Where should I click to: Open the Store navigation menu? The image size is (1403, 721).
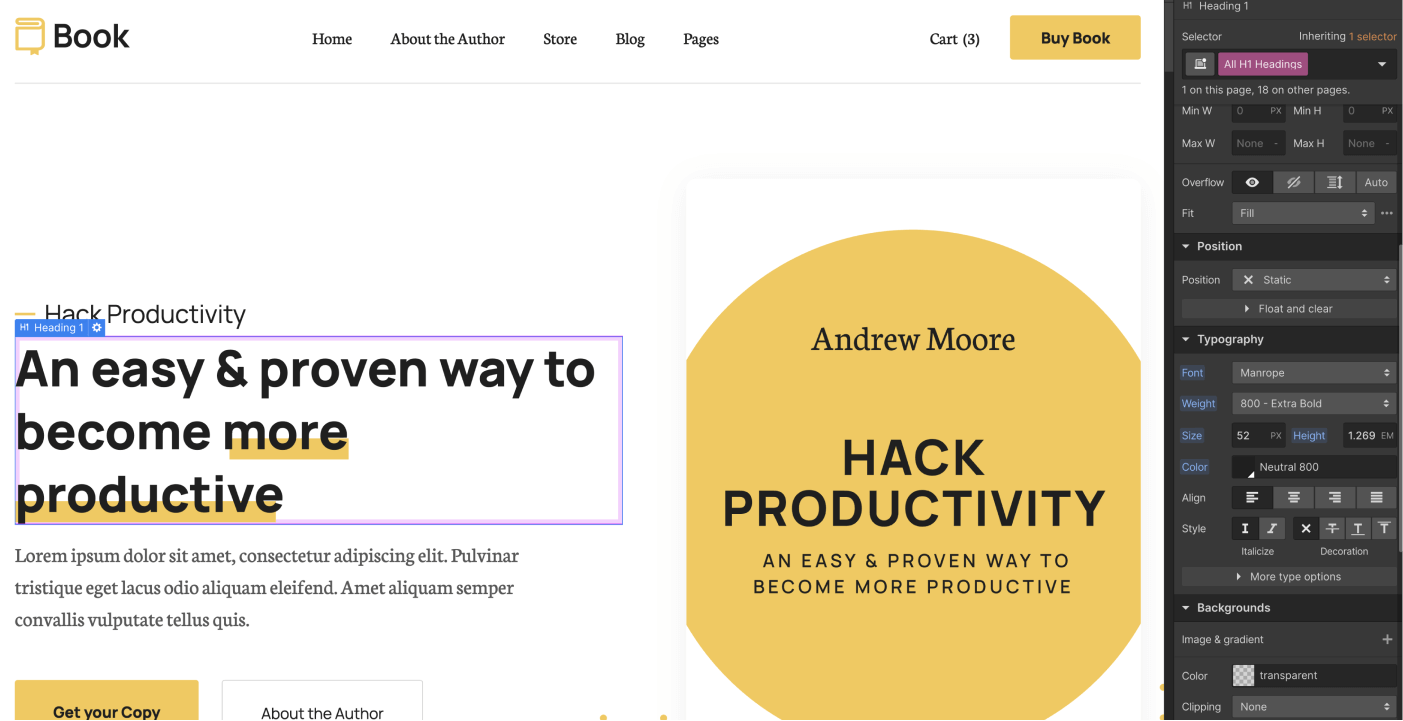[x=560, y=39]
